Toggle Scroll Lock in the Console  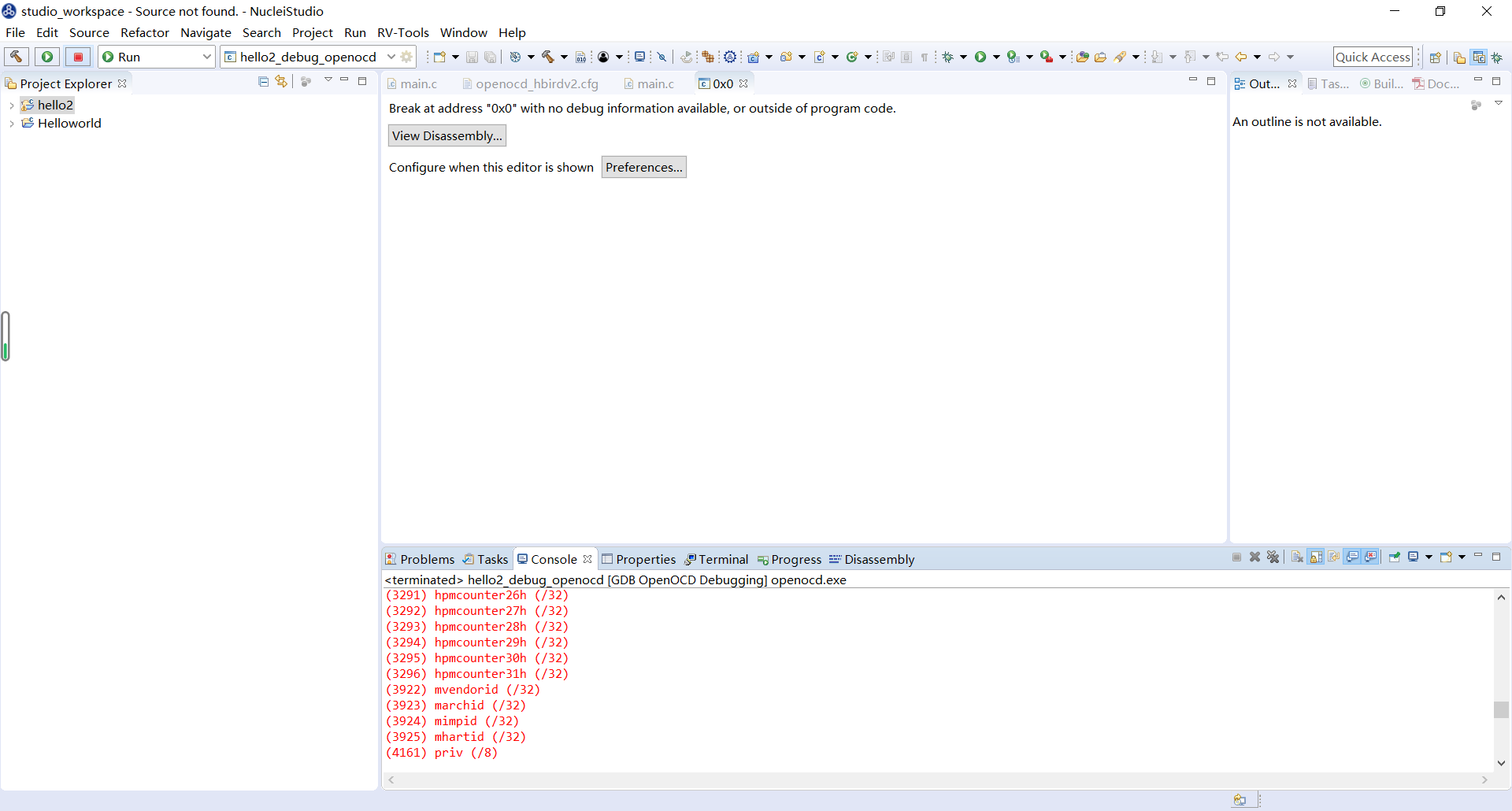(x=1316, y=557)
